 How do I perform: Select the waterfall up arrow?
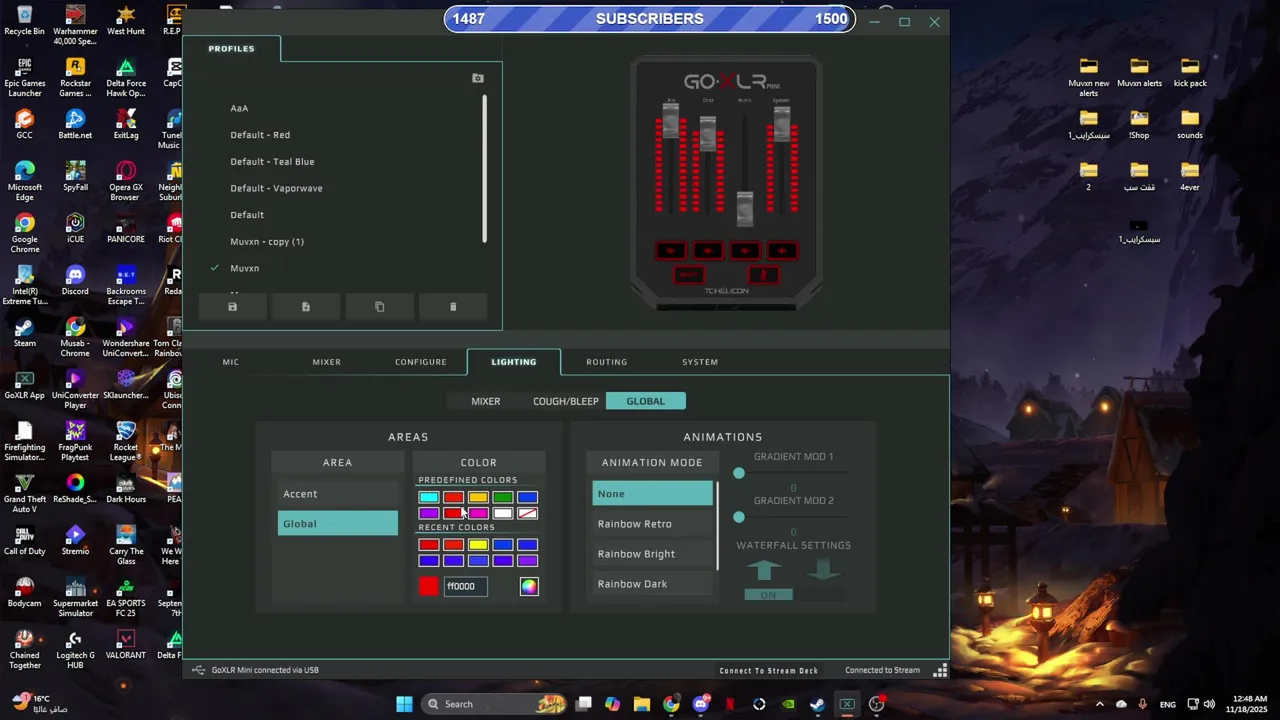[764, 570]
